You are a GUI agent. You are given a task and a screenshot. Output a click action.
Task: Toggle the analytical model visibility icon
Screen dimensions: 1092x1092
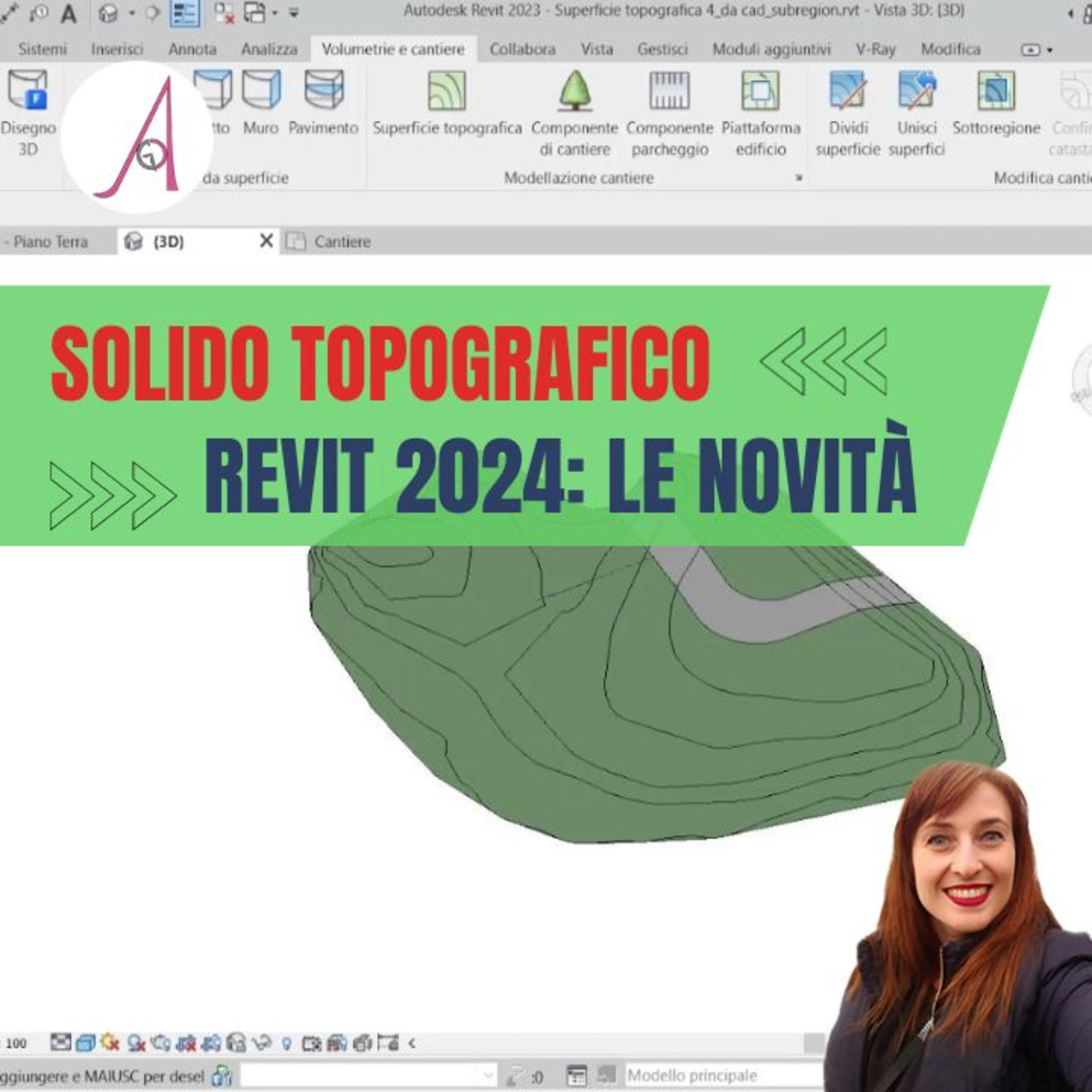337,1042
